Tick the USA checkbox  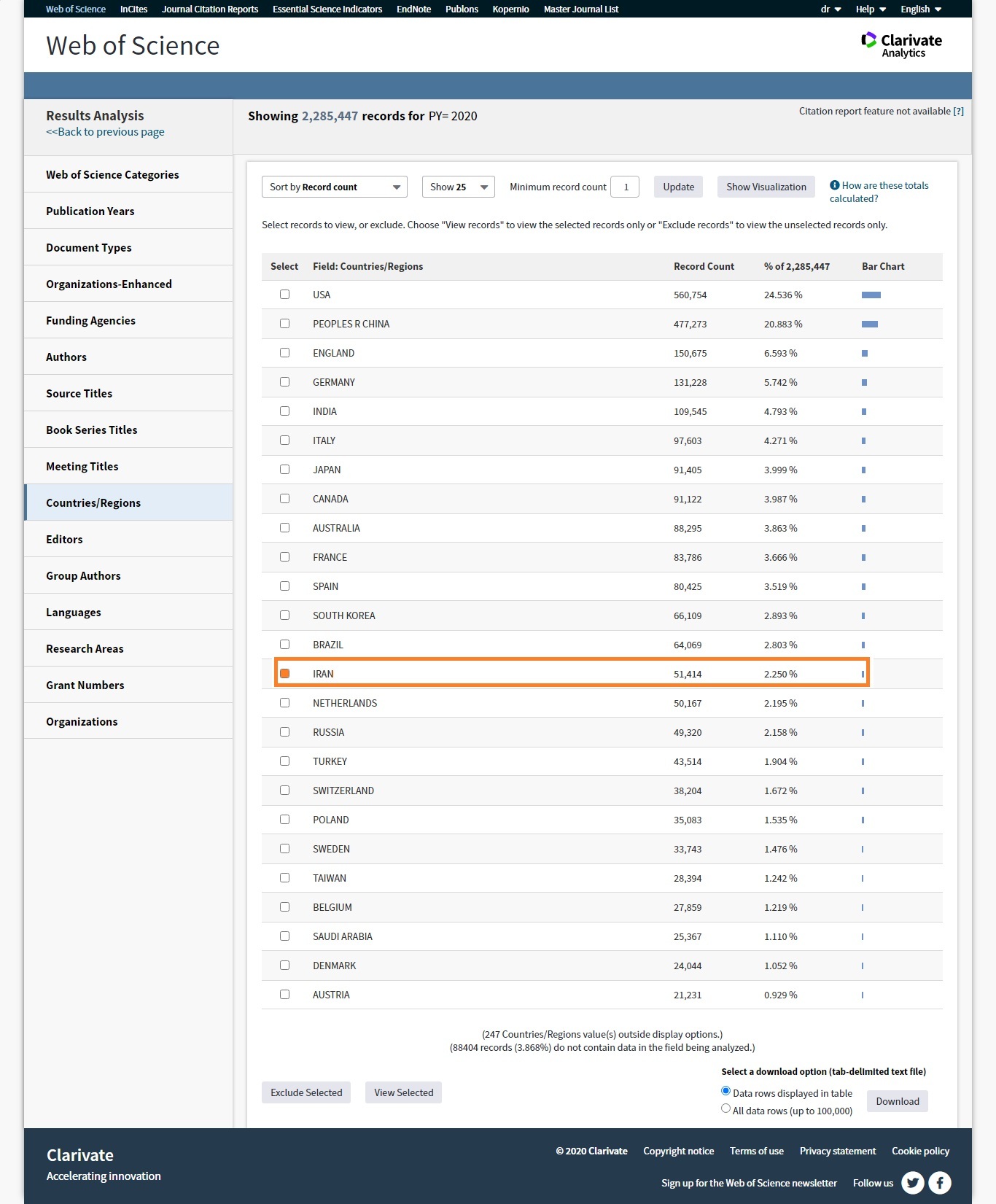pos(284,295)
